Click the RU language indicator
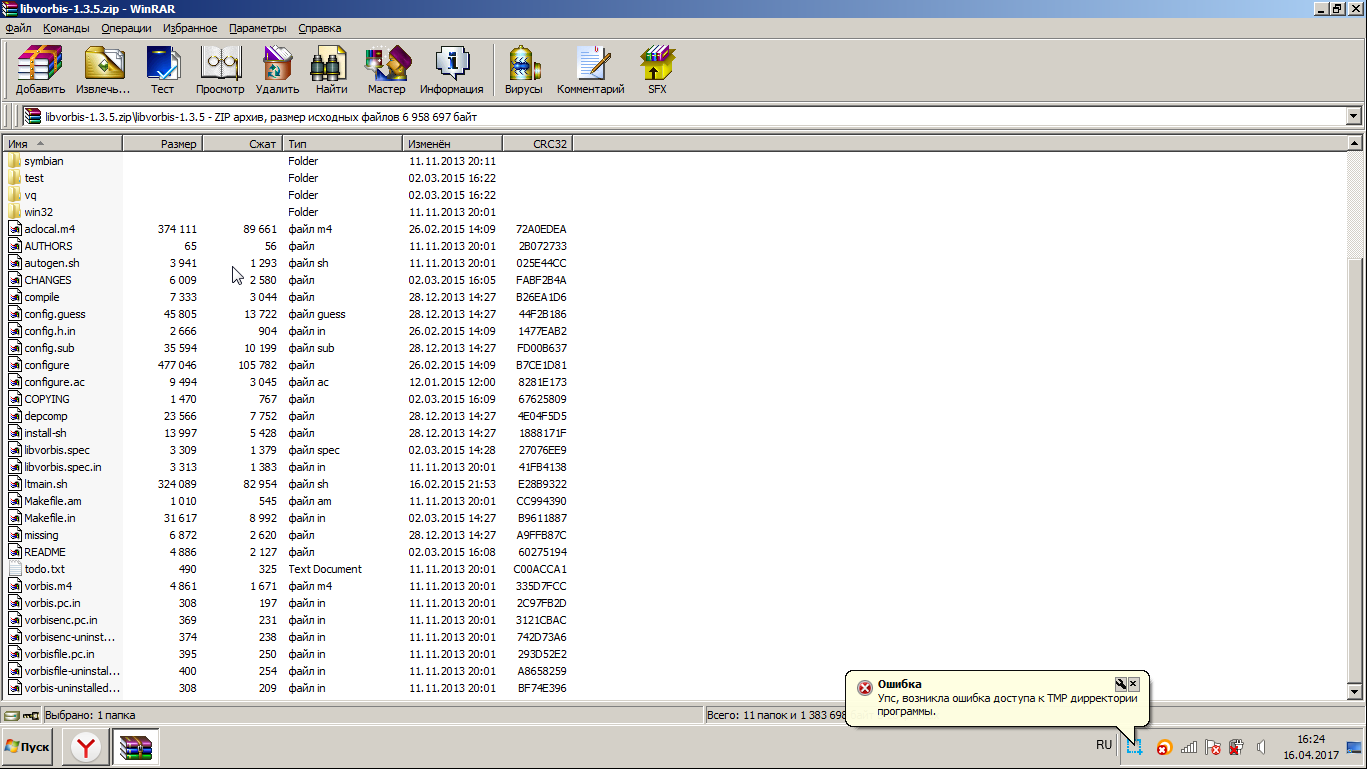 click(x=1104, y=745)
